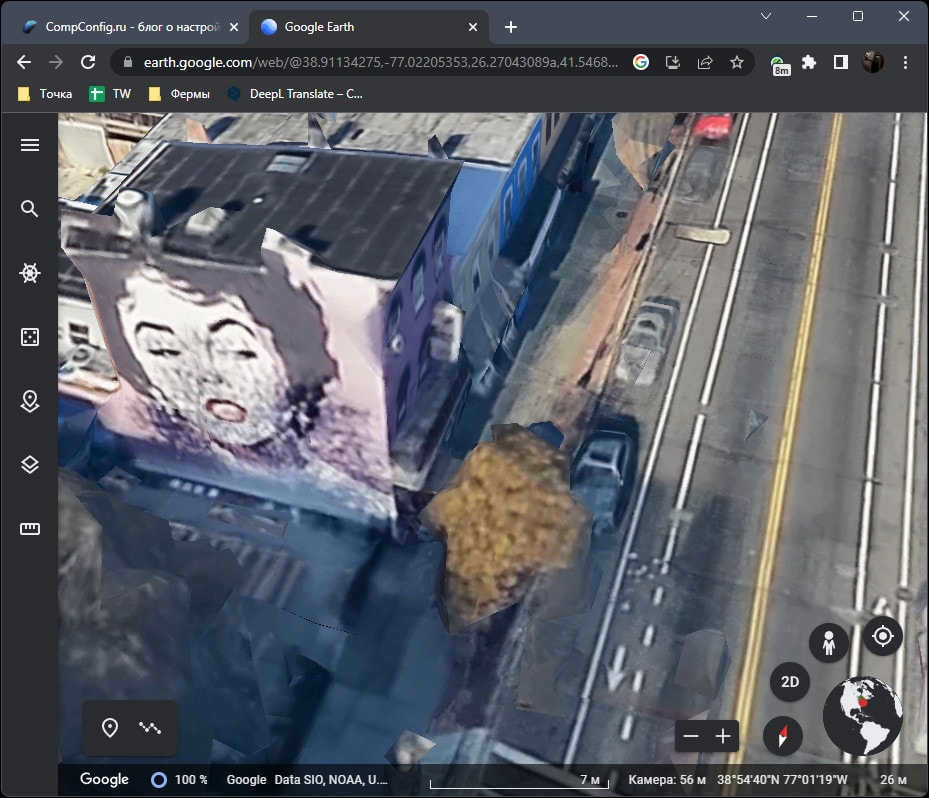The height and width of the screenshot is (798, 929).
Task: Open the Точка bookmark folder
Action: (x=46, y=94)
